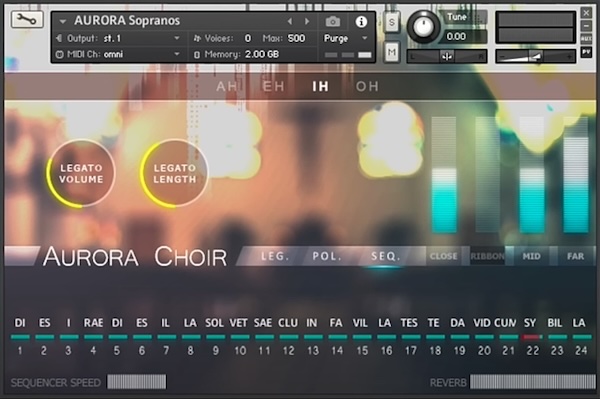Click the MID mic level fader

pos(532,175)
